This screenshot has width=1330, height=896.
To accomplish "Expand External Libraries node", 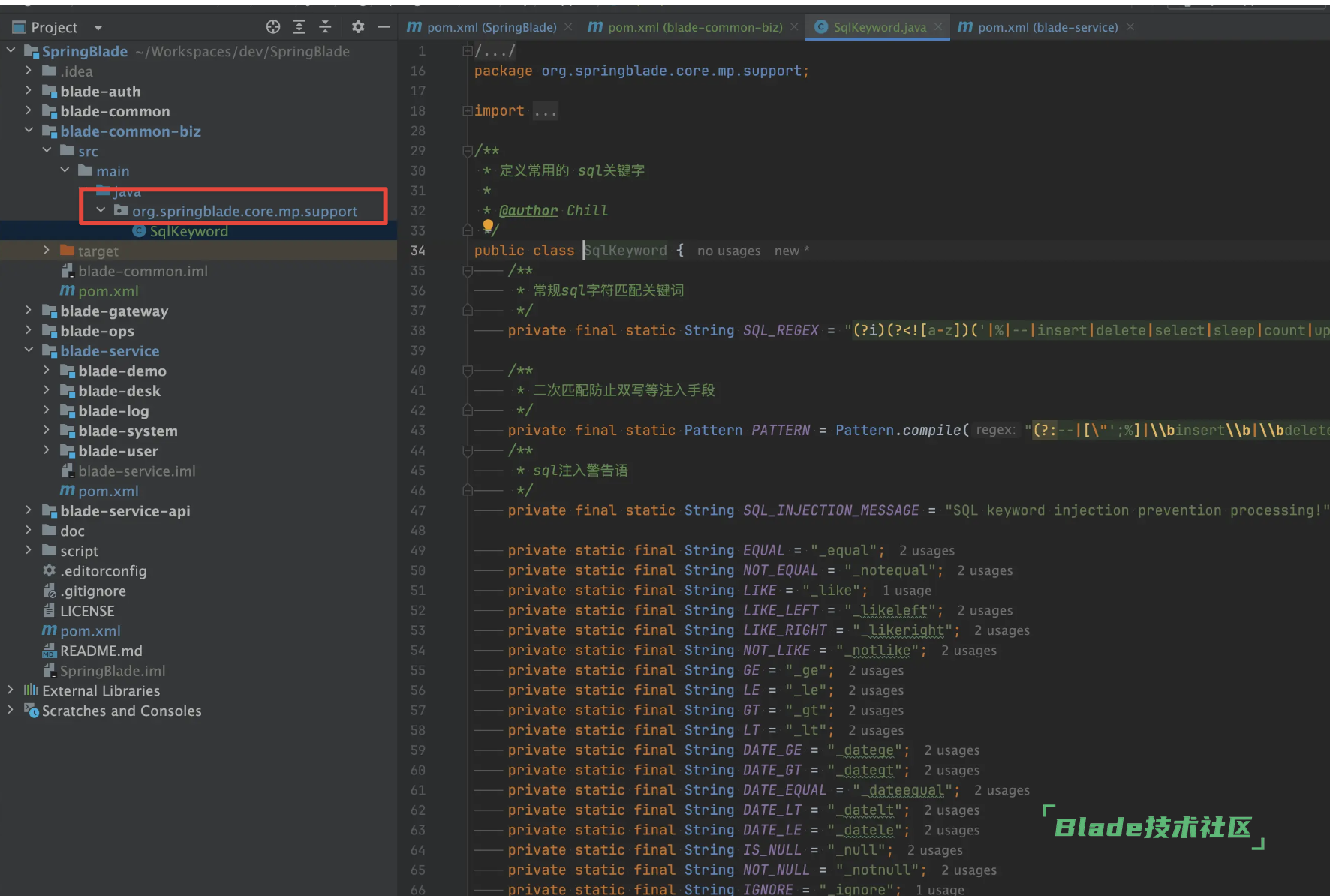I will pos(11,690).
